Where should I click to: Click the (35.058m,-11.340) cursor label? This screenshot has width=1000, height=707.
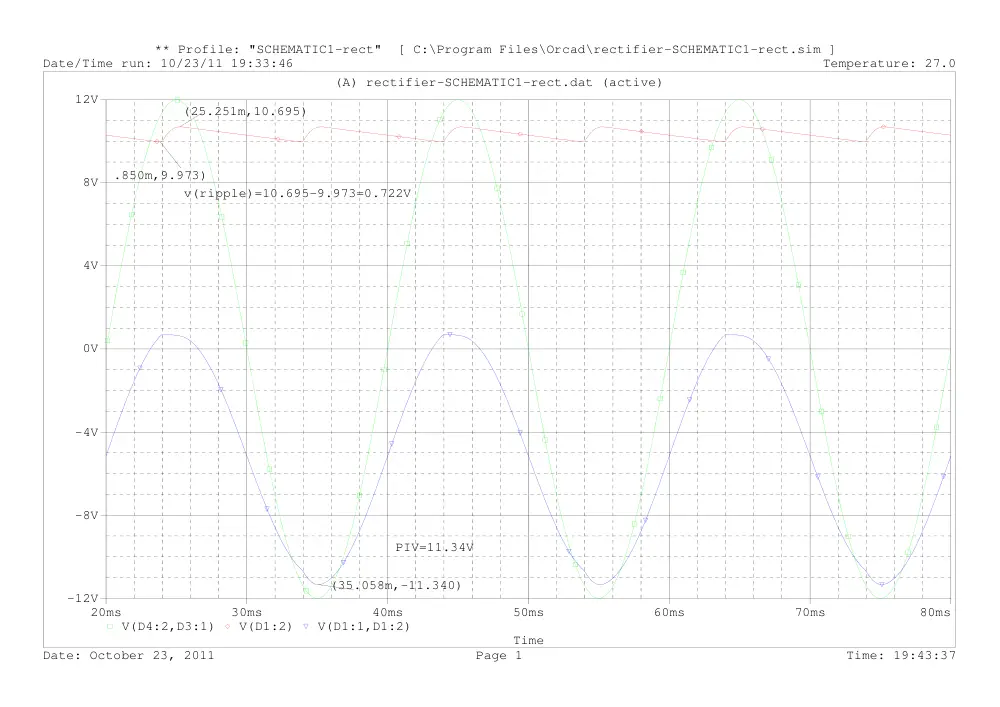[396, 585]
